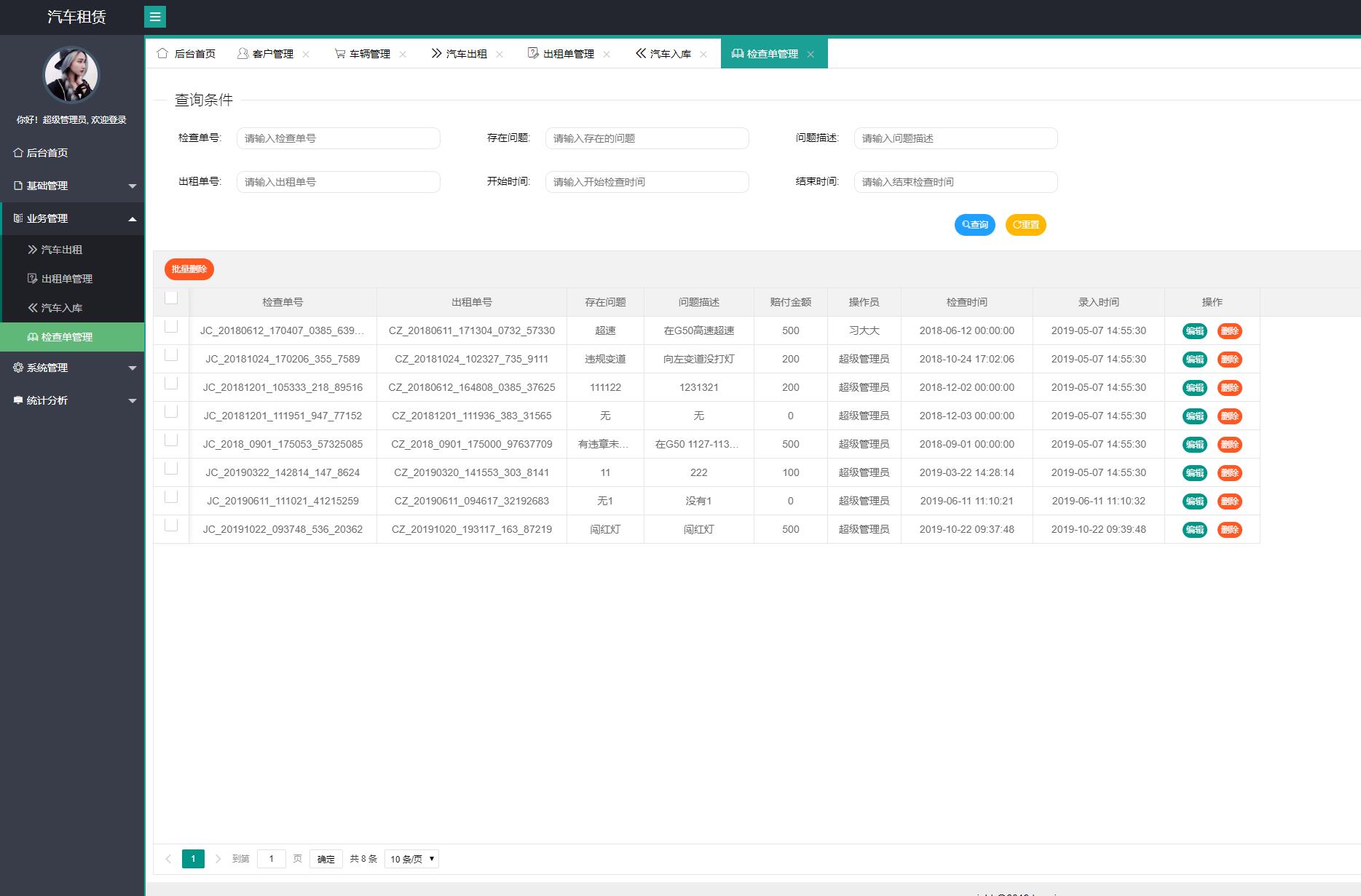Image resolution: width=1361 pixels, height=896 pixels.
Task: Click the blue 查询 search button
Action: tap(974, 225)
